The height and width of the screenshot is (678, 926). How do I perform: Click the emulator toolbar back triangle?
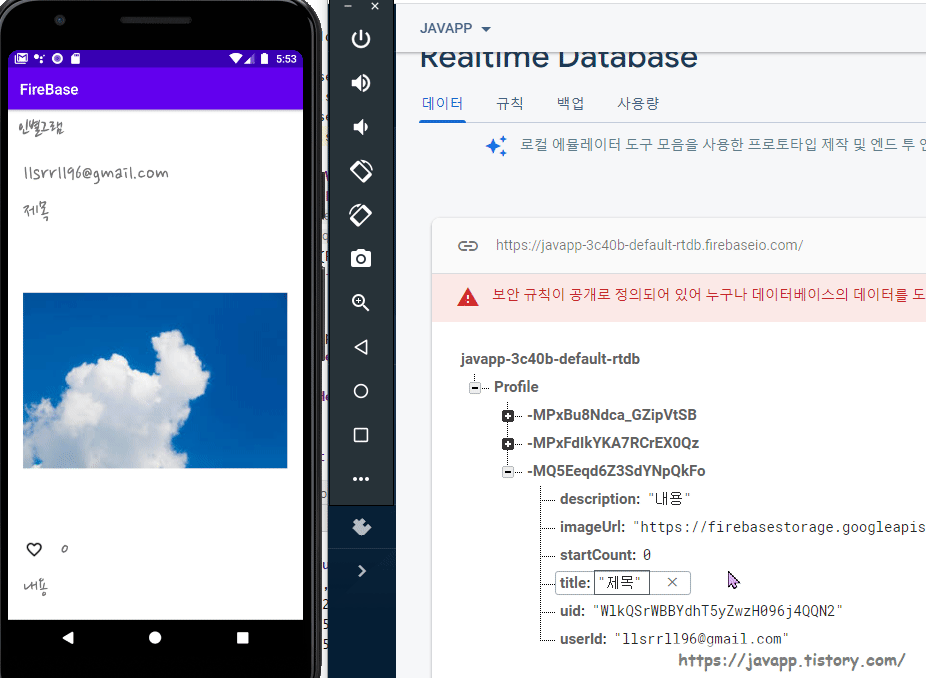361,347
